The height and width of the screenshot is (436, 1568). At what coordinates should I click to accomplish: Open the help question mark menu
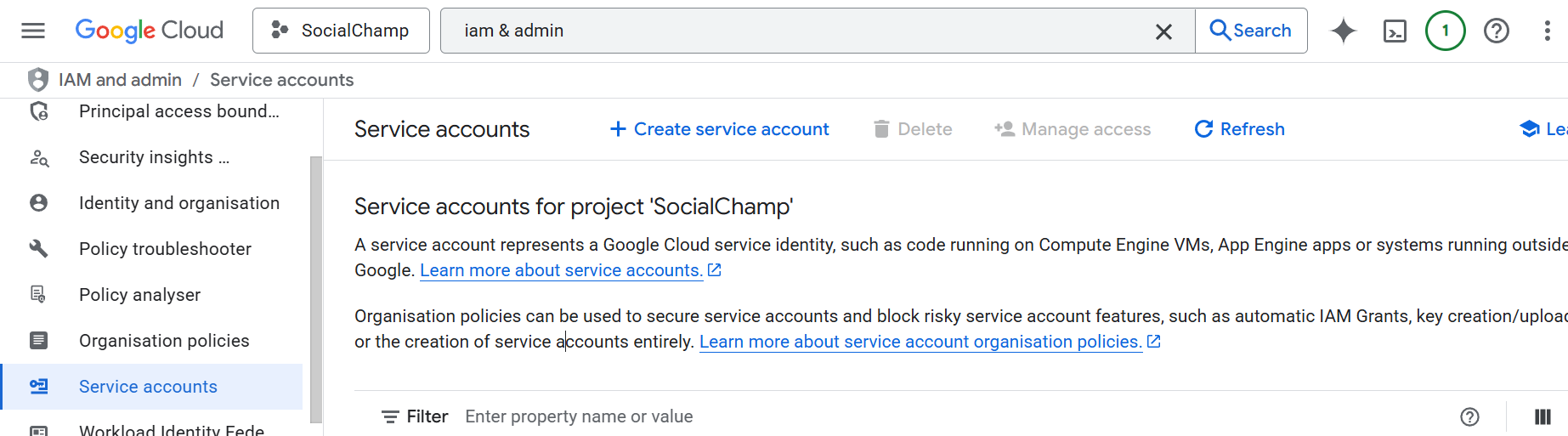[1496, 31]
